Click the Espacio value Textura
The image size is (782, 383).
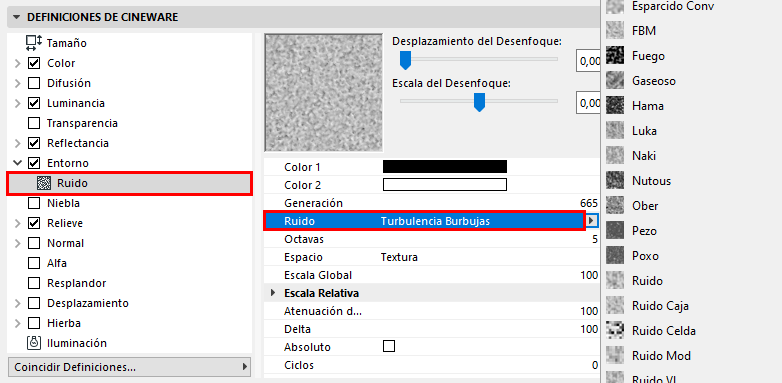pyautogui.click(x=399, y=257)
